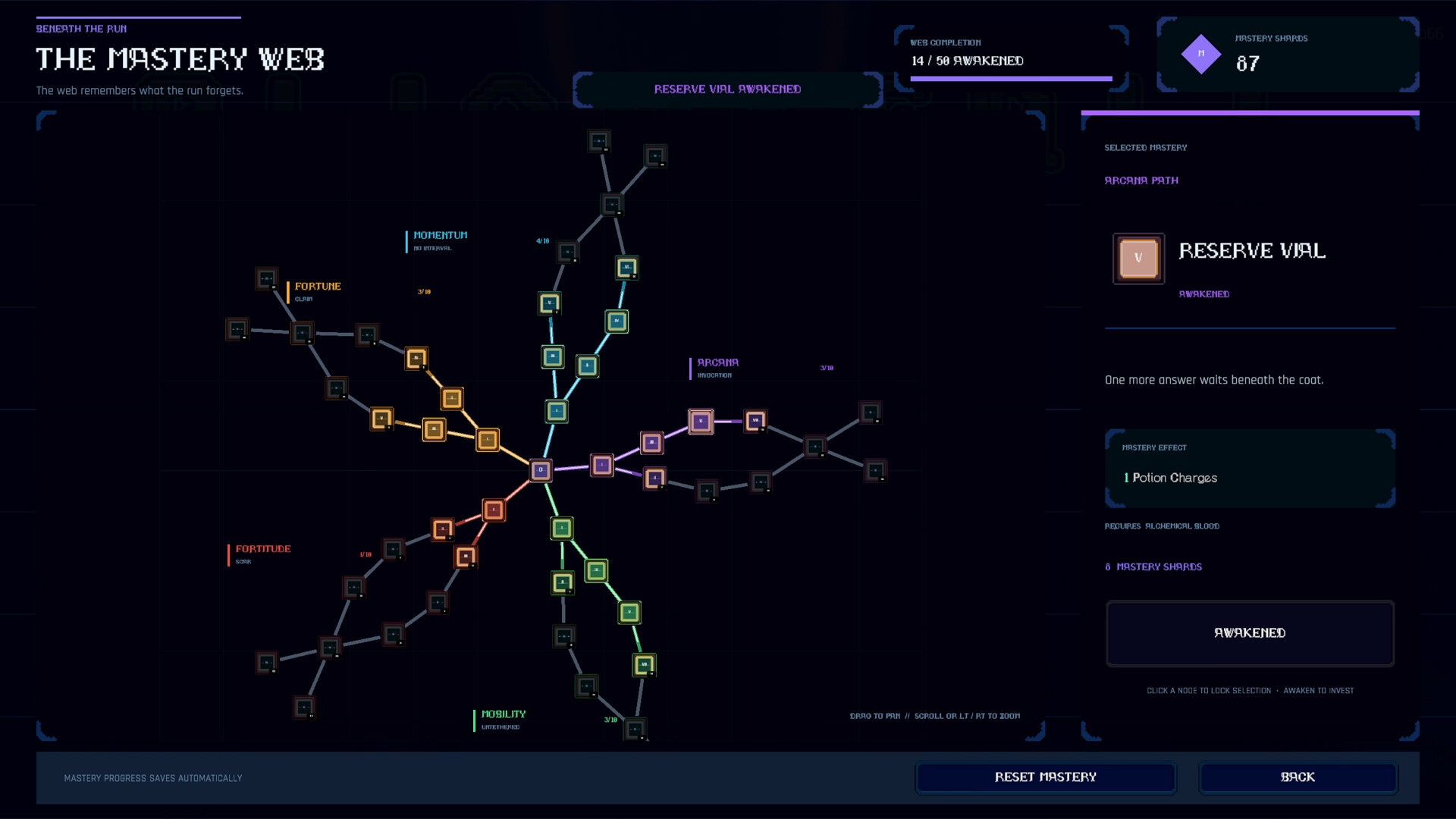Go back using the BACK button

(1298, 777)
